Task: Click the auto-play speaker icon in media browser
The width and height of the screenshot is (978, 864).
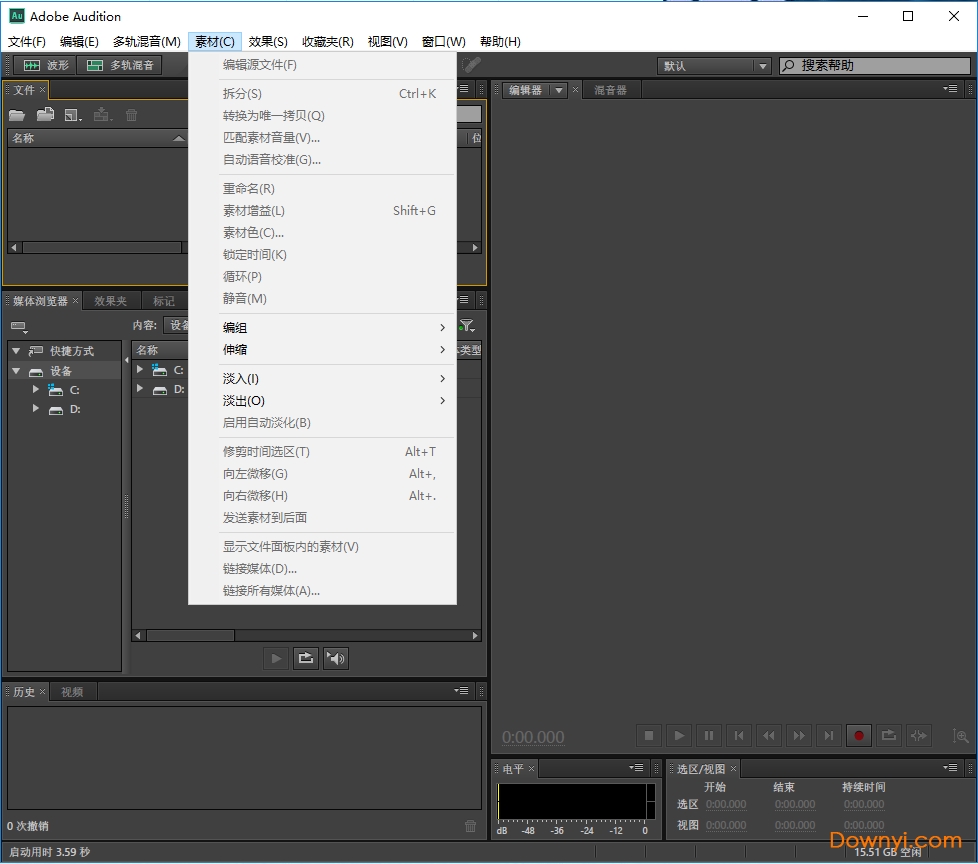Action: coord(336,658)
